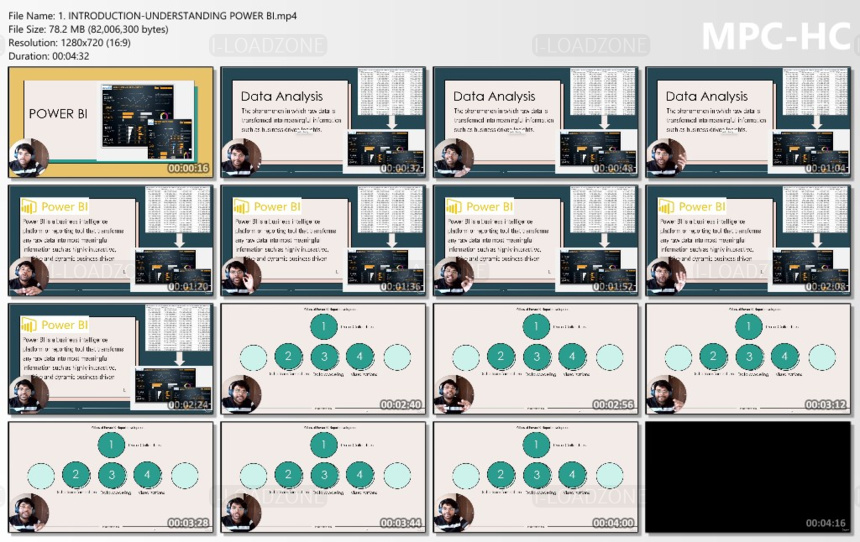Image resolution: width=860 pixels, height=542 pixels.
Task: Select the thumbnail at timestamp 00:03:44
Action: [323, 477]
